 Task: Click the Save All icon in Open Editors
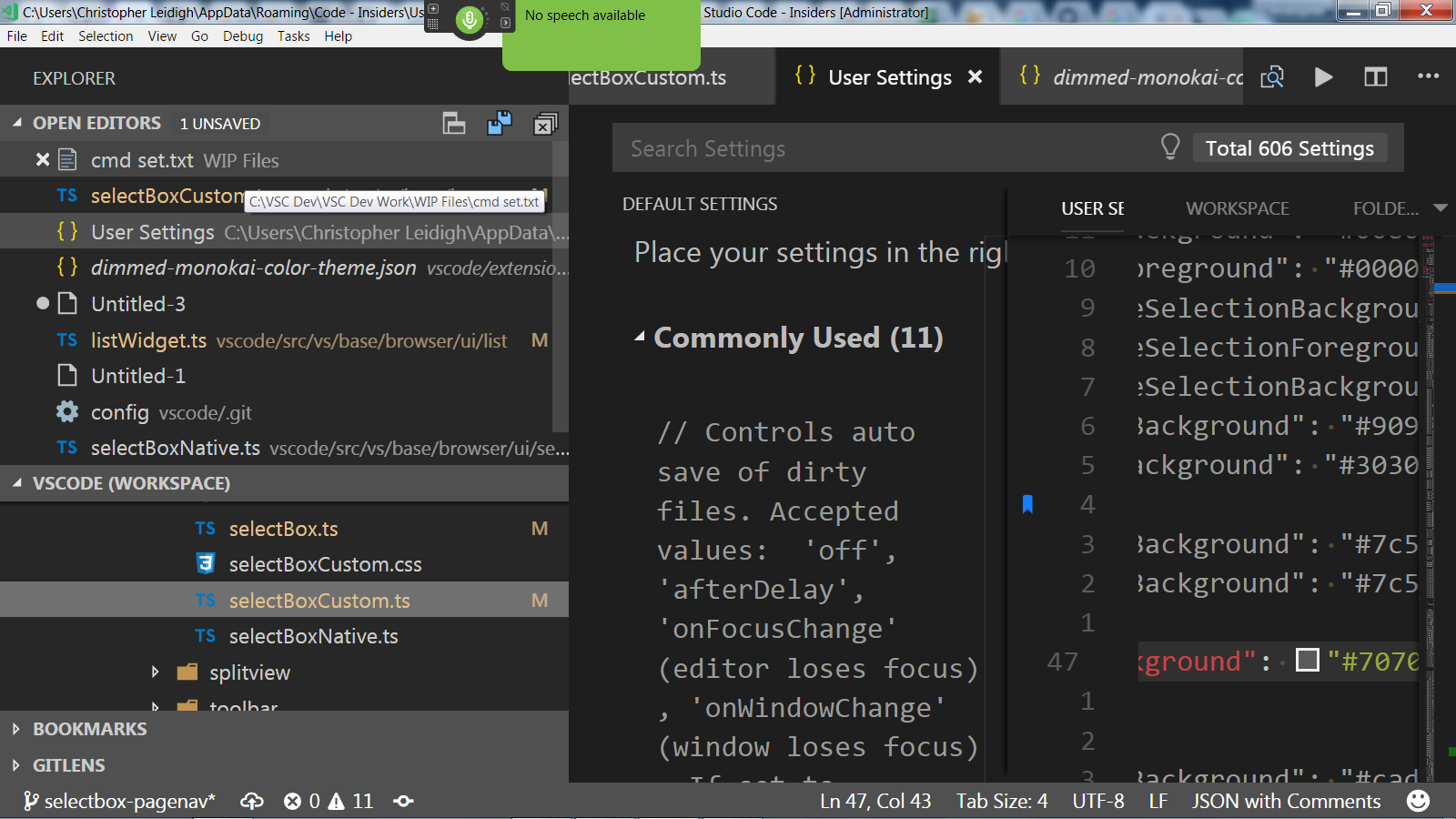(500, 122)
